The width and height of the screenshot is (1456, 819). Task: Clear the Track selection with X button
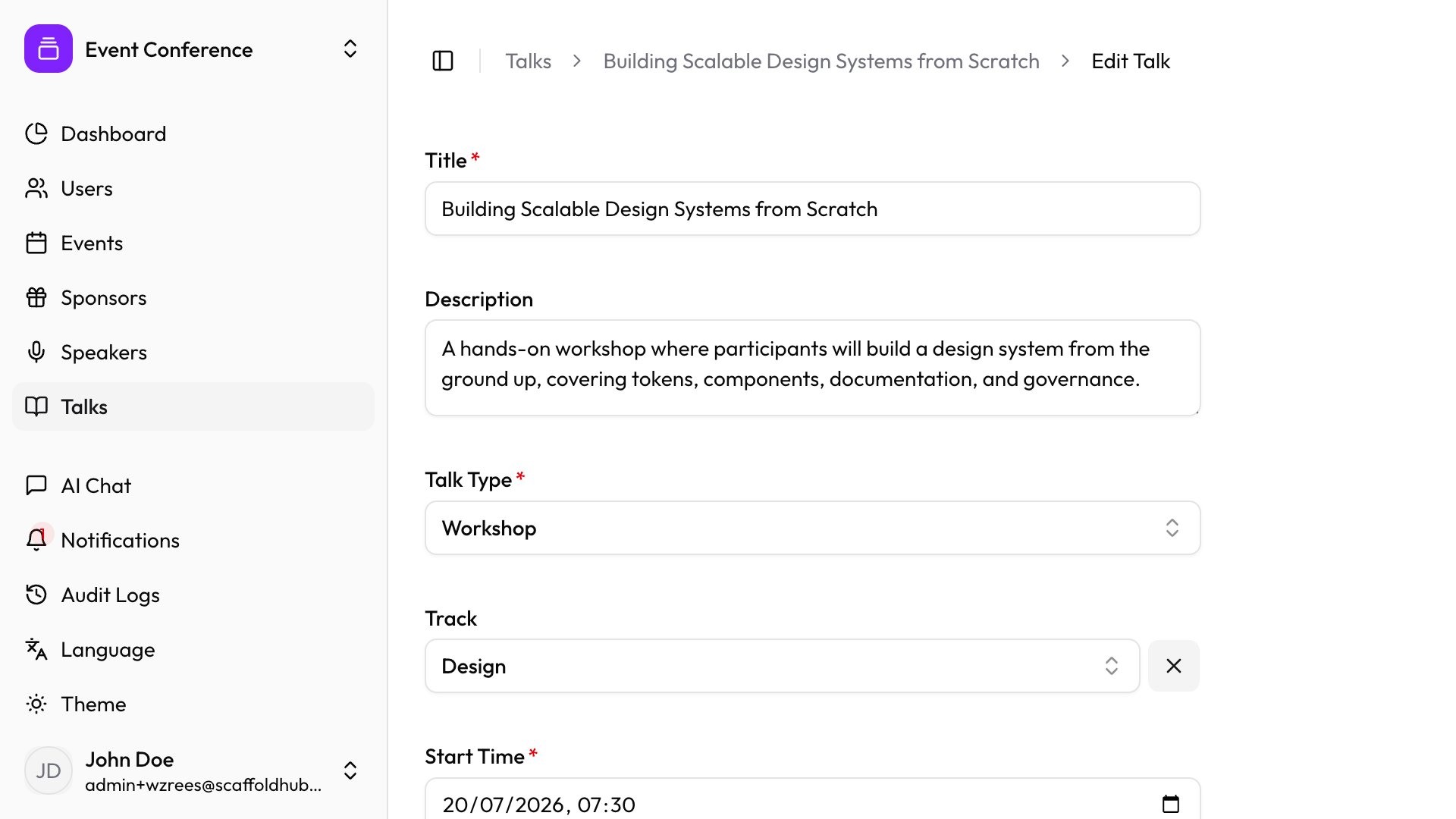1173,666
